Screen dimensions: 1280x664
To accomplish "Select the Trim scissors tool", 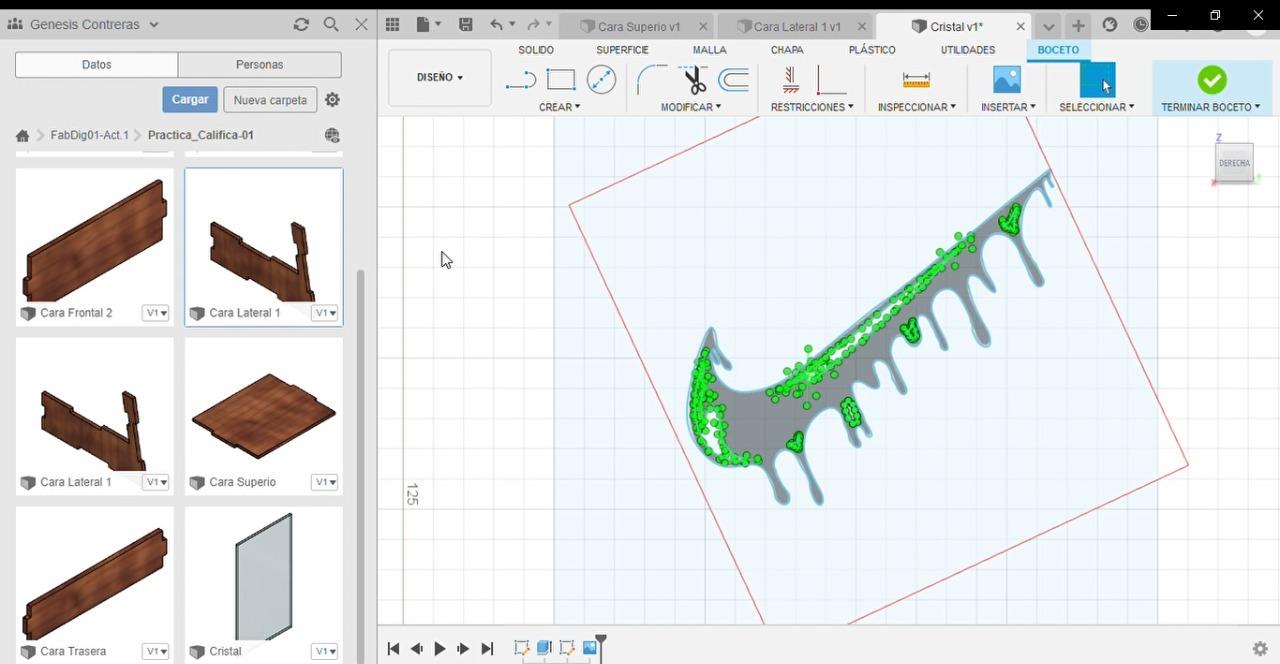I will [x=694, y=80].
